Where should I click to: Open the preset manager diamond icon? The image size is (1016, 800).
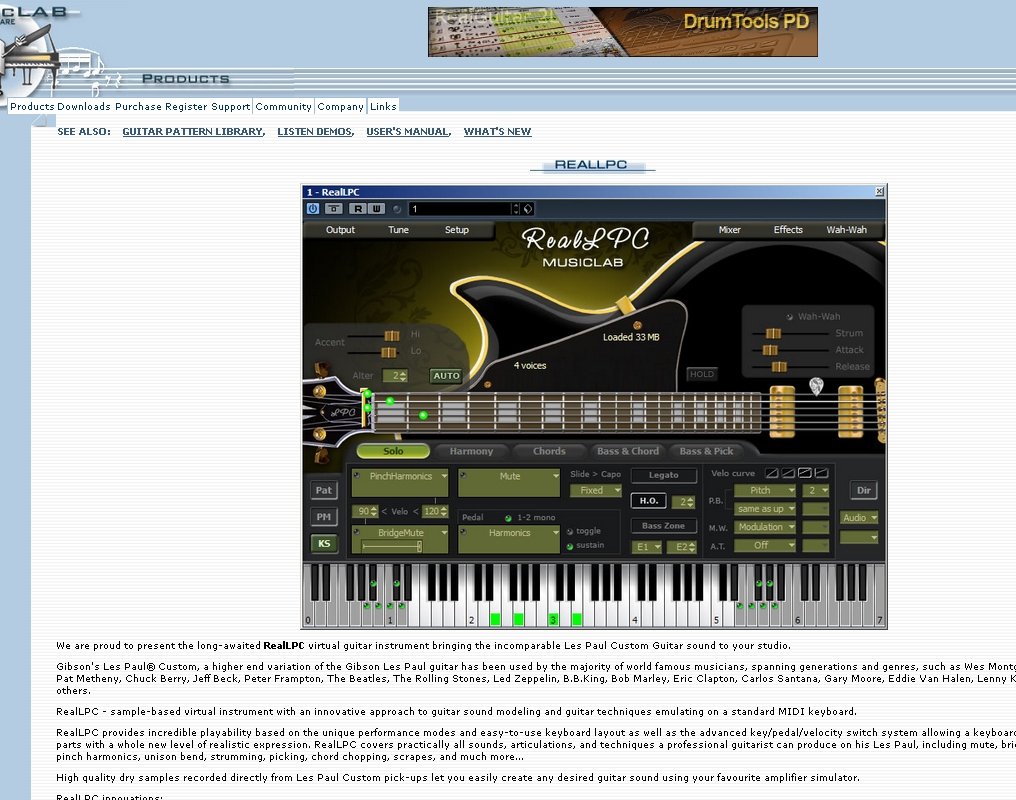[x=528, y=209]
